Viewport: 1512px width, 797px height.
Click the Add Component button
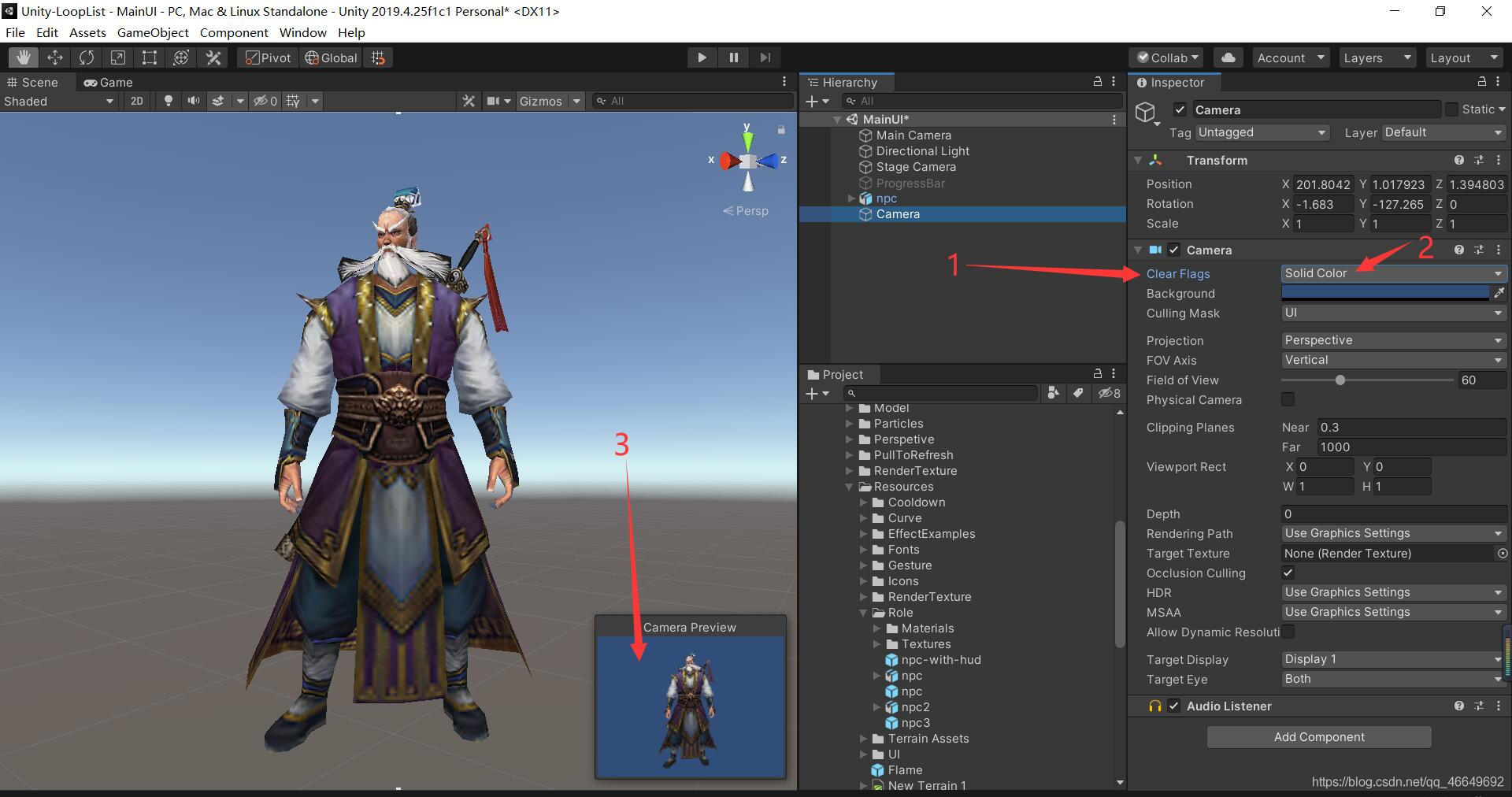pos(1319,737)
